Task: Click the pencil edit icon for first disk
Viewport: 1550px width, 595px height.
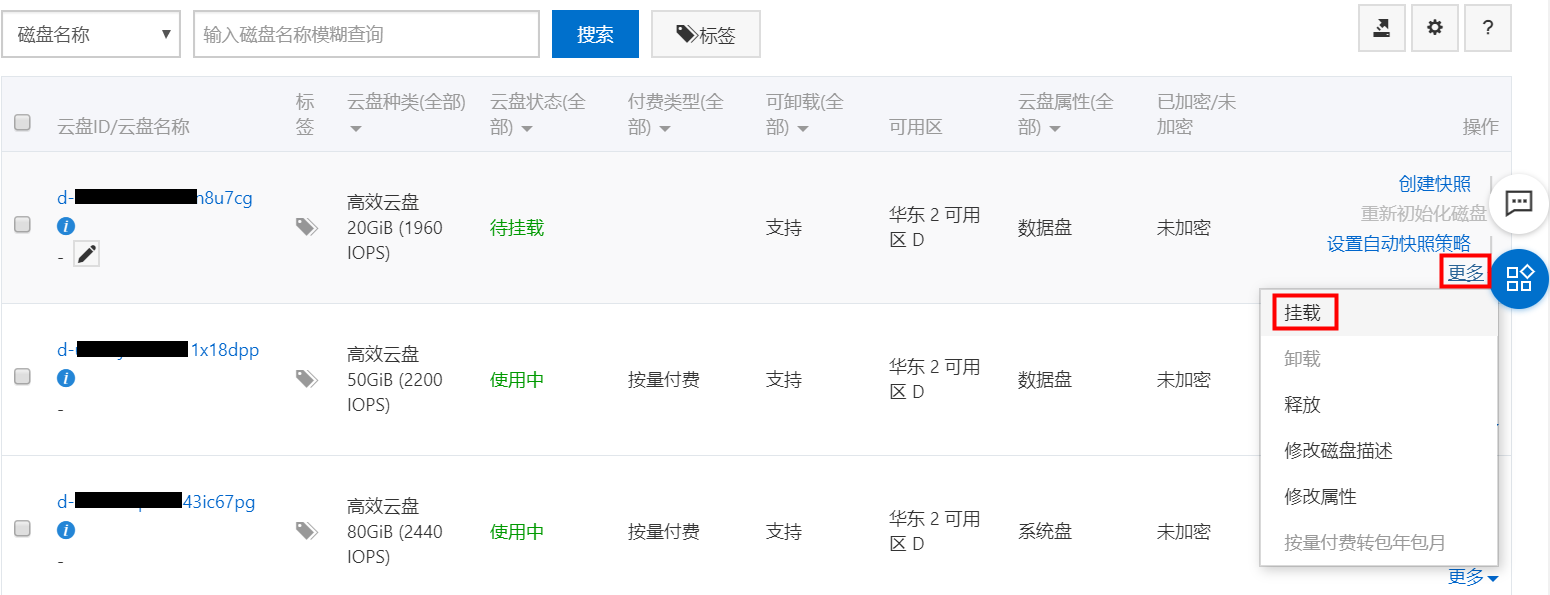Action: point(87,254)
